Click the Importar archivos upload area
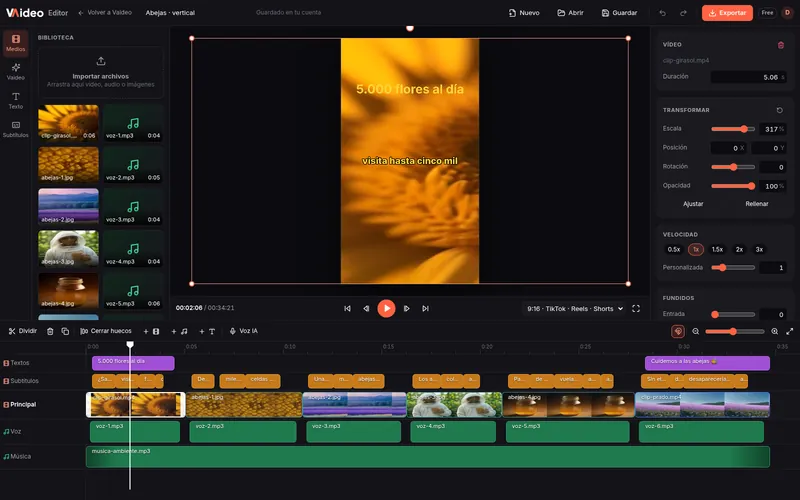 101,72
